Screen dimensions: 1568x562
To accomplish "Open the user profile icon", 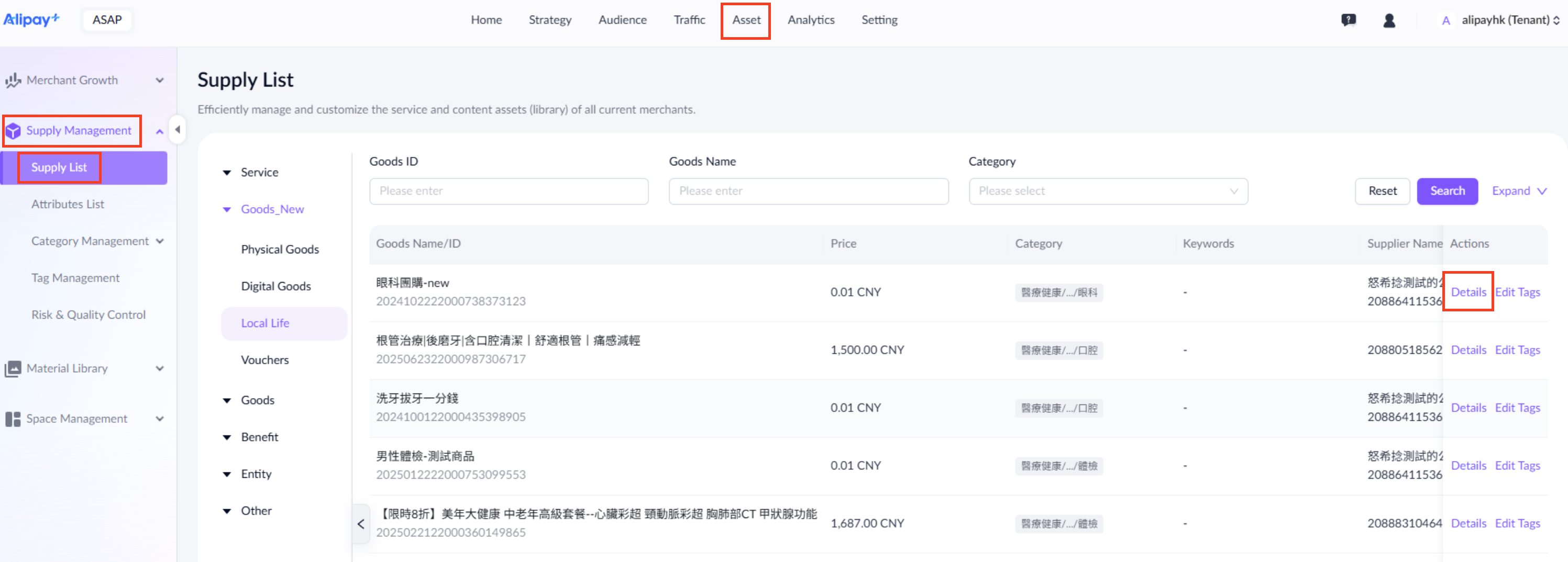I will pyautogui.click(x=1389, y=20).
